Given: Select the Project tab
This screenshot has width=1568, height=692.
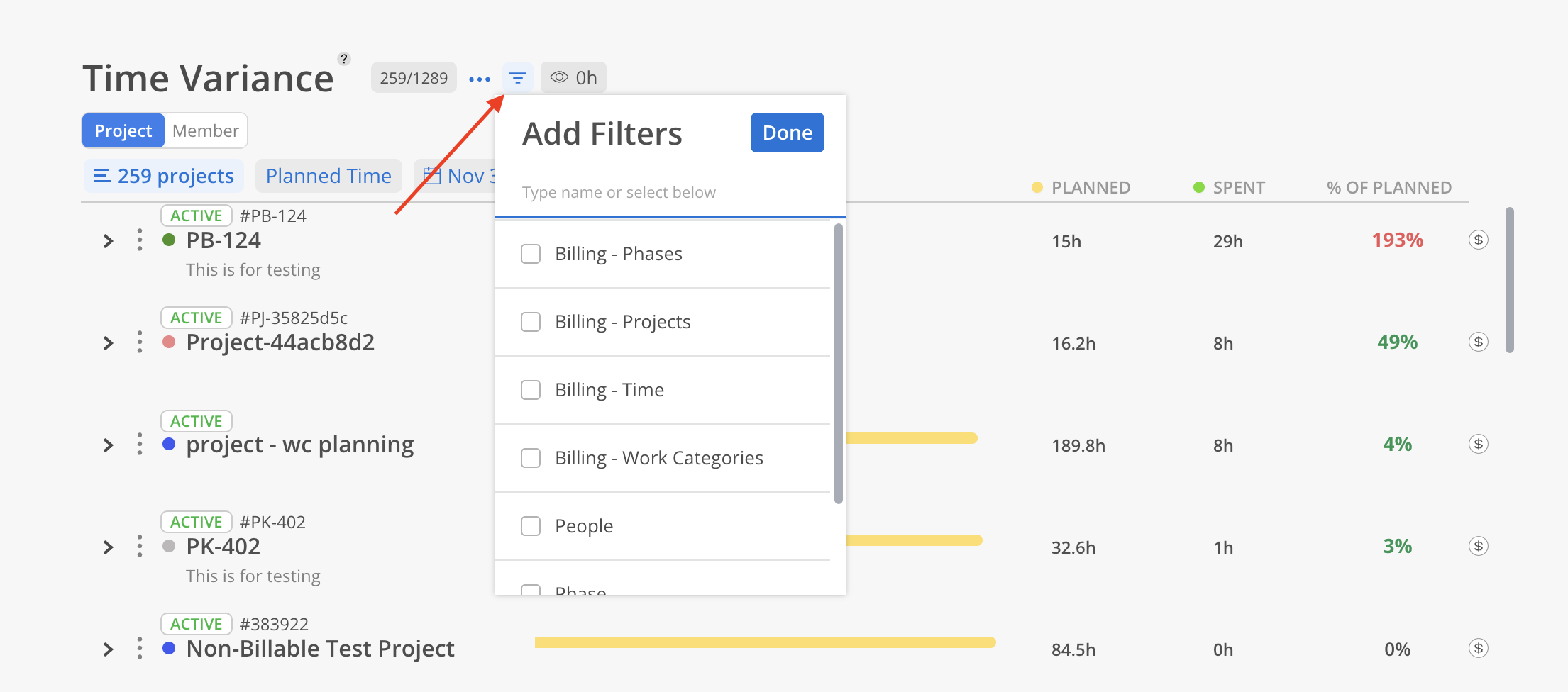Looking at the screenshot, I should (x=123, y=130).
